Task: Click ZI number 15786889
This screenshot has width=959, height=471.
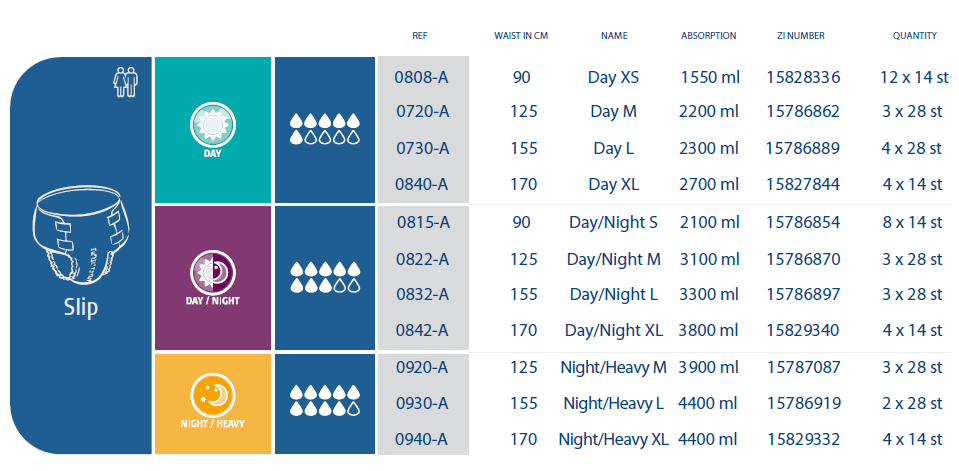Action: pos(803,149)
